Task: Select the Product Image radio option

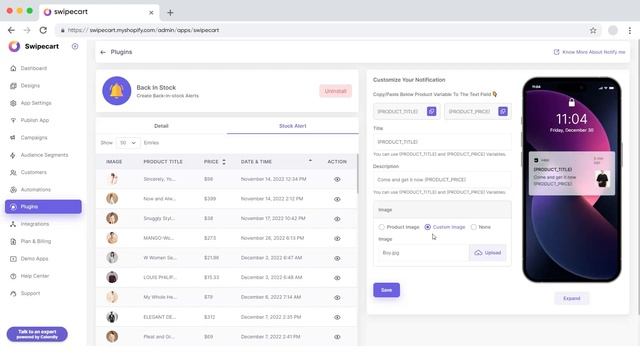Action: [382, 227]
